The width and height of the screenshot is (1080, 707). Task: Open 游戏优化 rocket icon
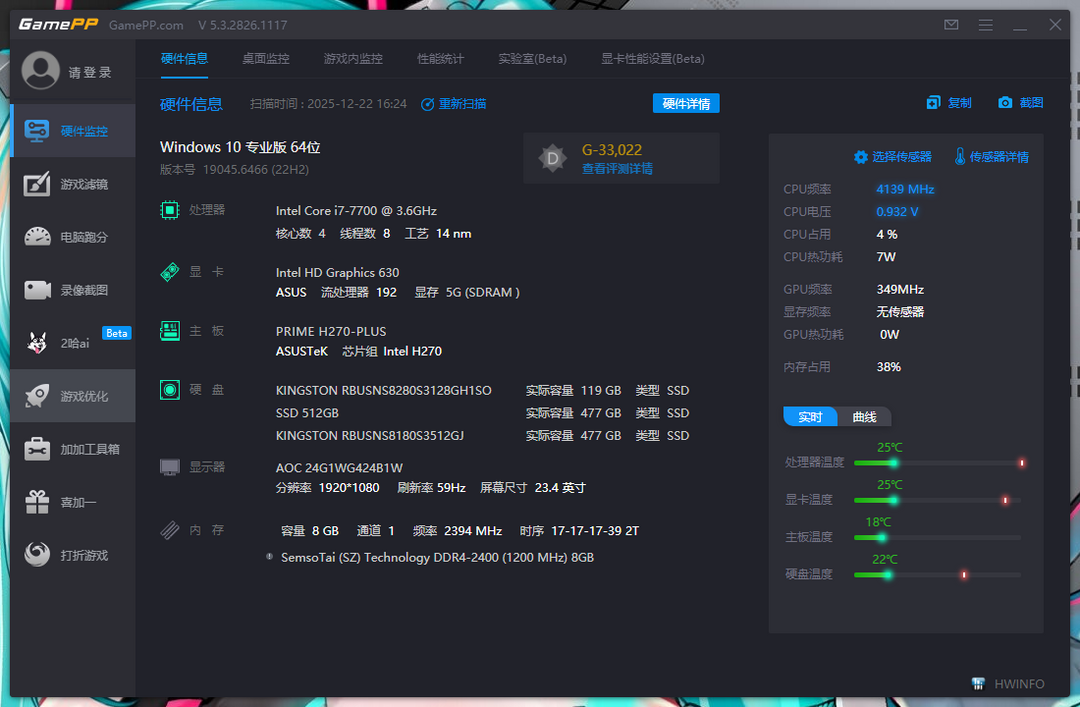[38, 396]
